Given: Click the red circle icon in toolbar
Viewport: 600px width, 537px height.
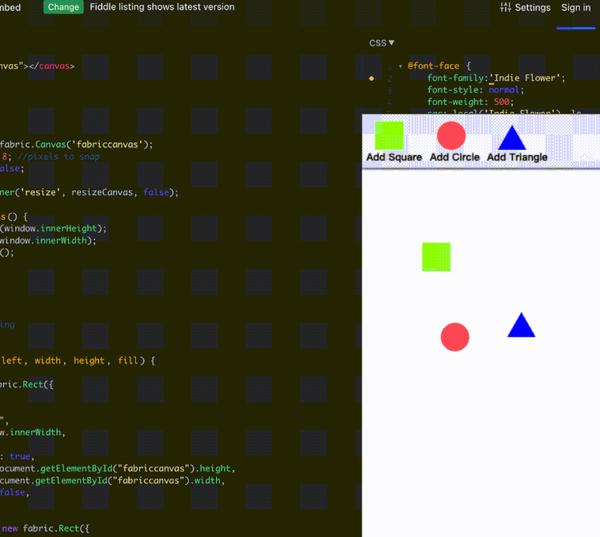Looking at the screenshot, I should click(x=451, y=135).
